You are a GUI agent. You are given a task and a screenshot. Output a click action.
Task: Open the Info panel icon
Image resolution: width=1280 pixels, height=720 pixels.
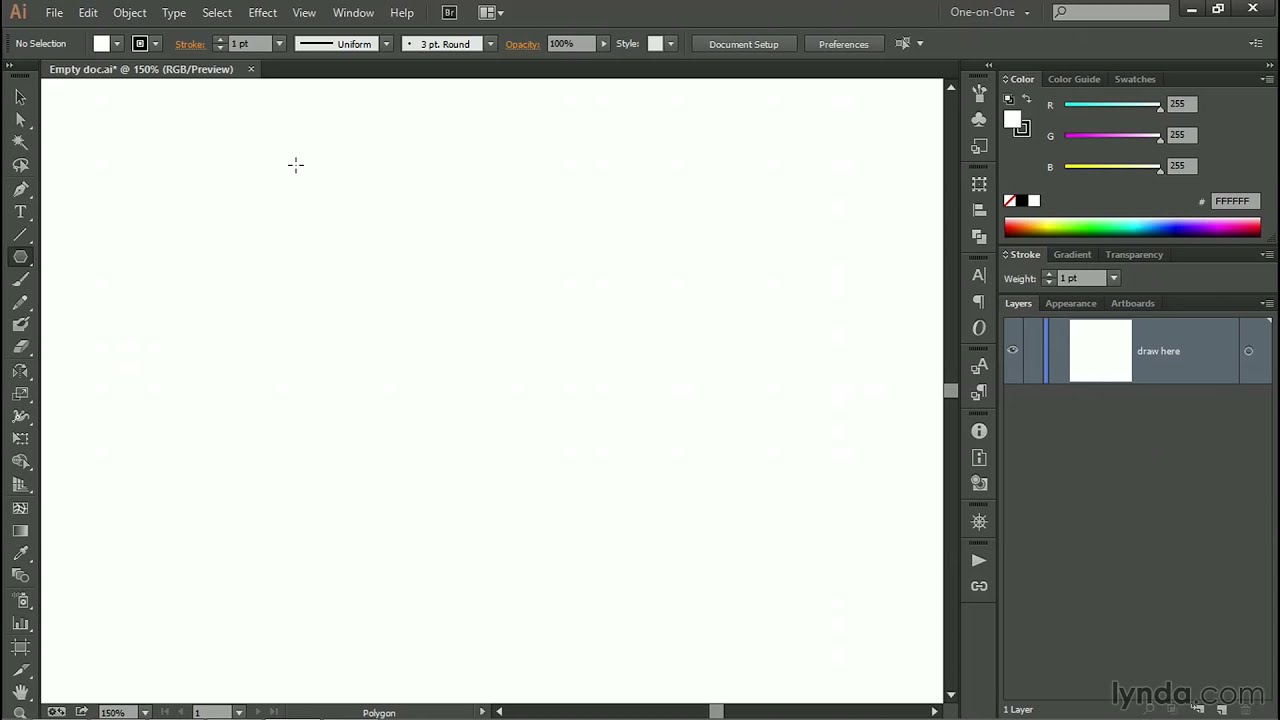click(x=979, y=431)
